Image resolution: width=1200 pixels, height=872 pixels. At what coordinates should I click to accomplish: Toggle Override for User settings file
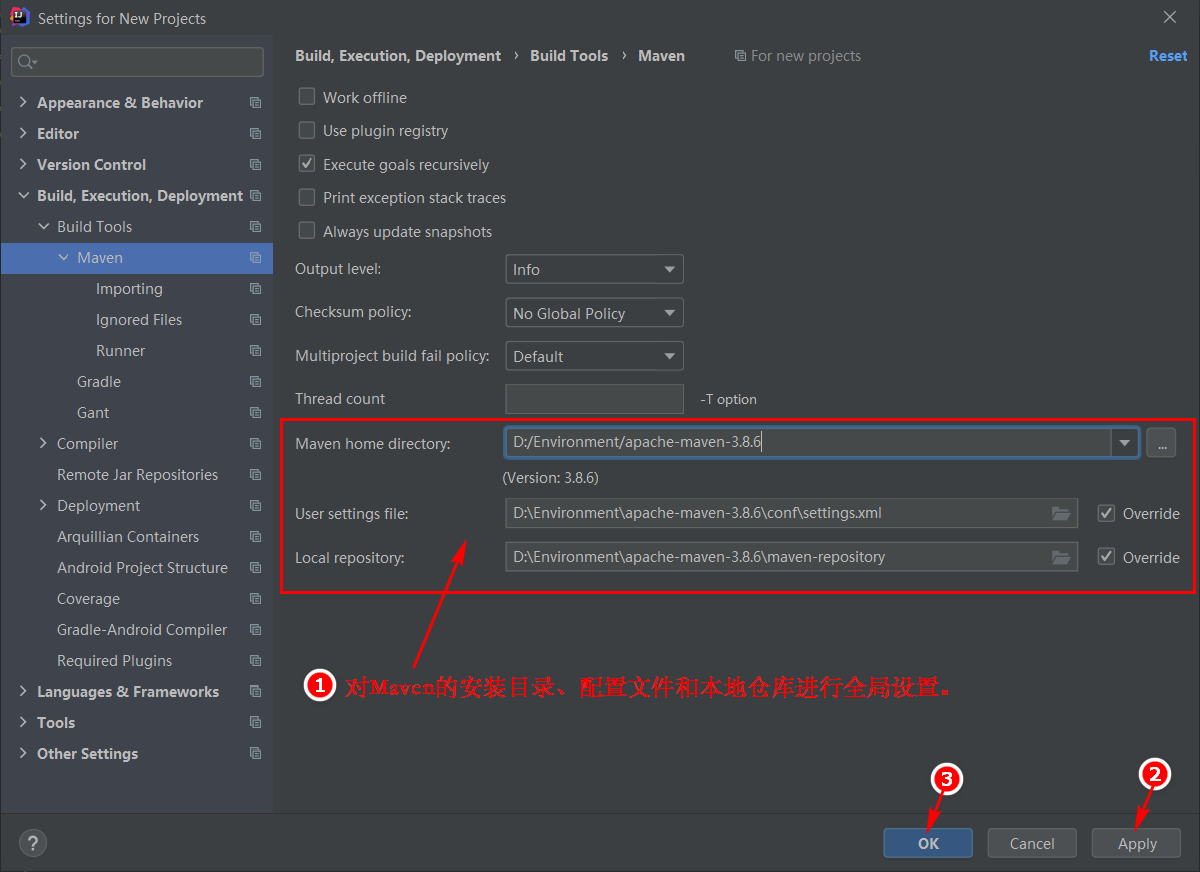pos(1106,513)
